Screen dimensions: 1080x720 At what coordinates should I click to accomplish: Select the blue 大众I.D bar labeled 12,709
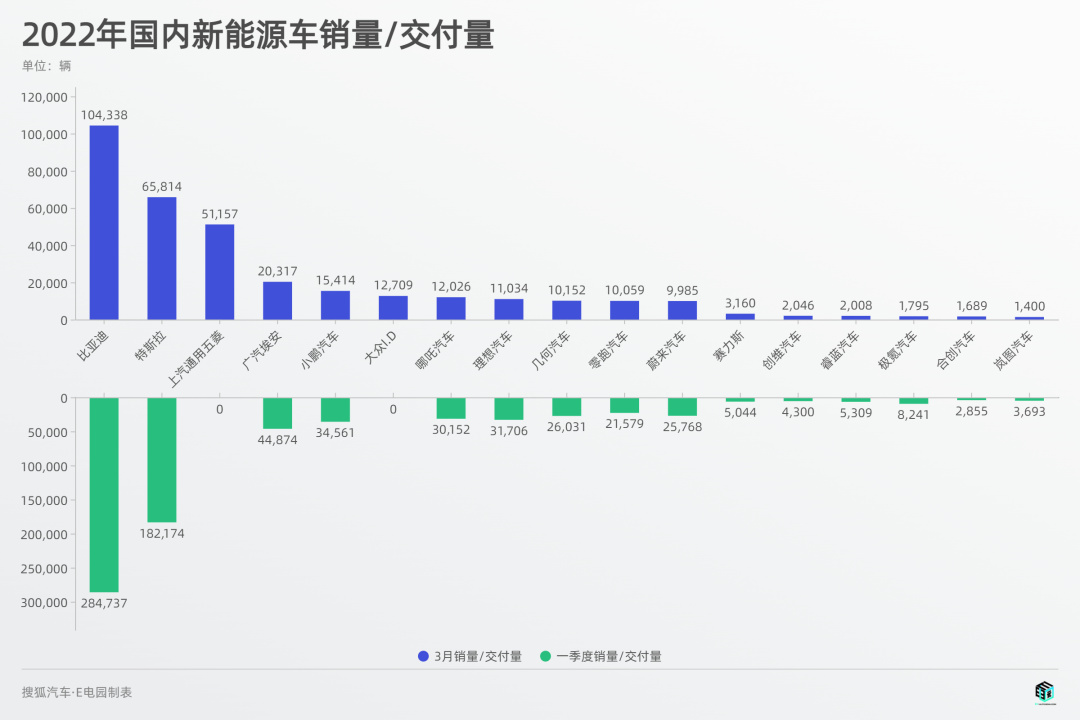point(393,308)
